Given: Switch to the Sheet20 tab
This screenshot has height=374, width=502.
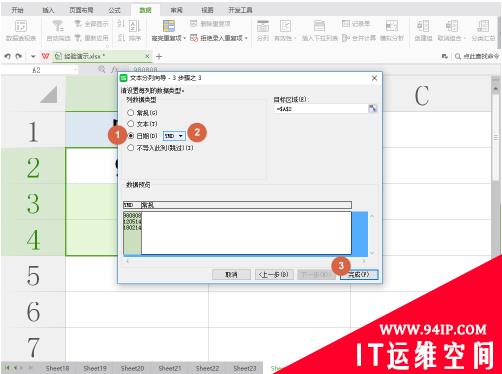Looking at the screenshot, I should [132, 368].
